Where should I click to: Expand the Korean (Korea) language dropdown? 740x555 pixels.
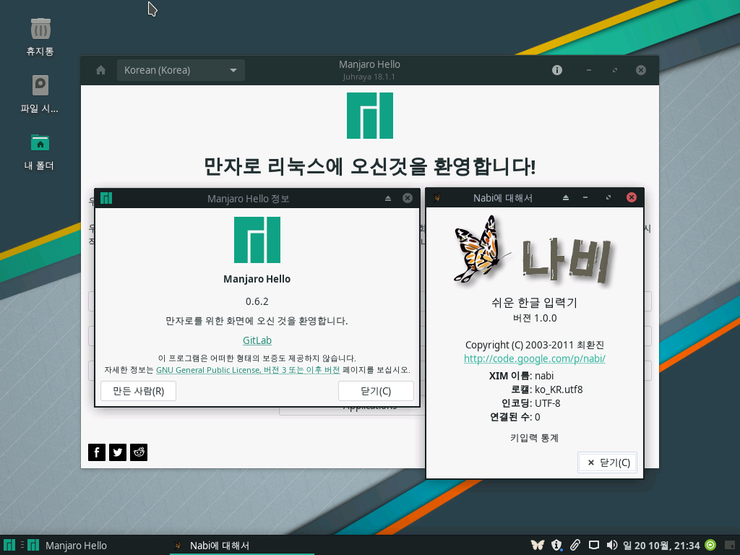coord(181,70)
